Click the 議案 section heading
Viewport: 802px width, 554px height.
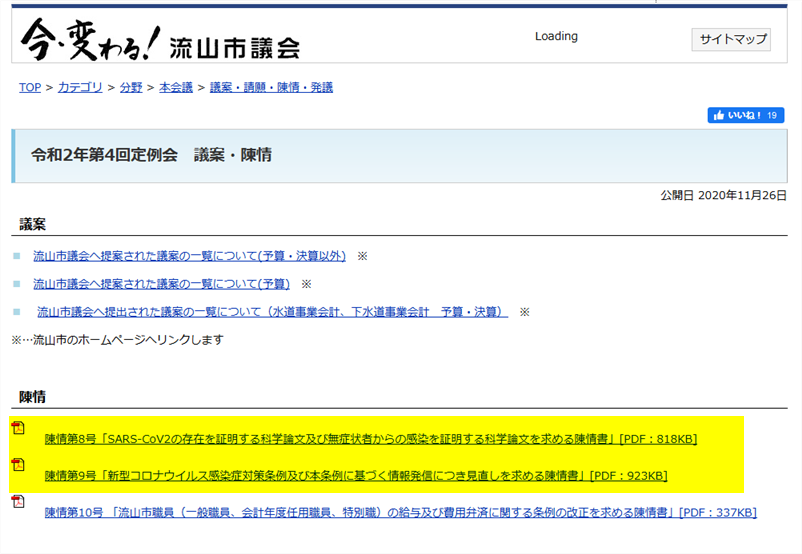tap(33, 223)
